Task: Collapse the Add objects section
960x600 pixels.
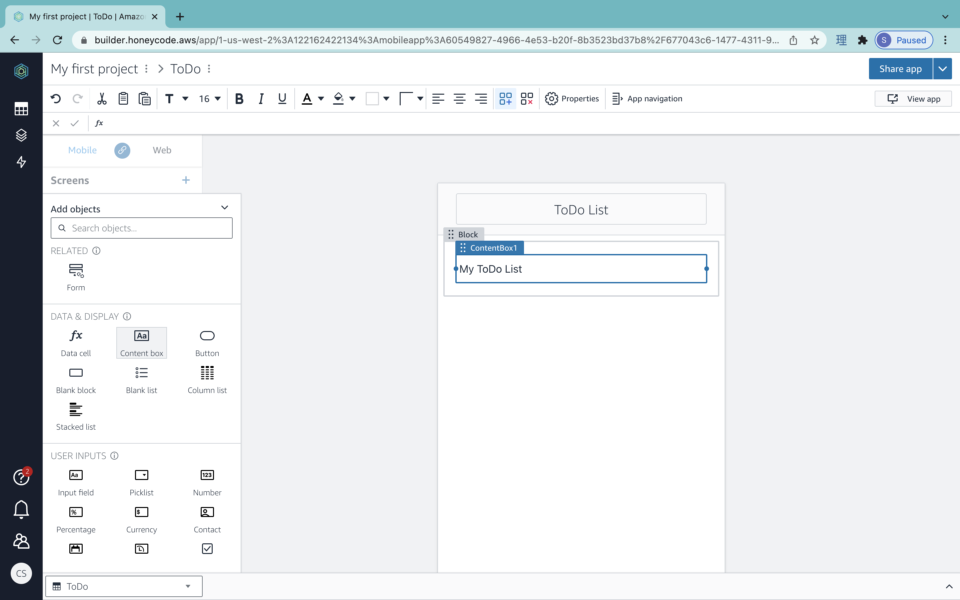Action: click(224, 208)
